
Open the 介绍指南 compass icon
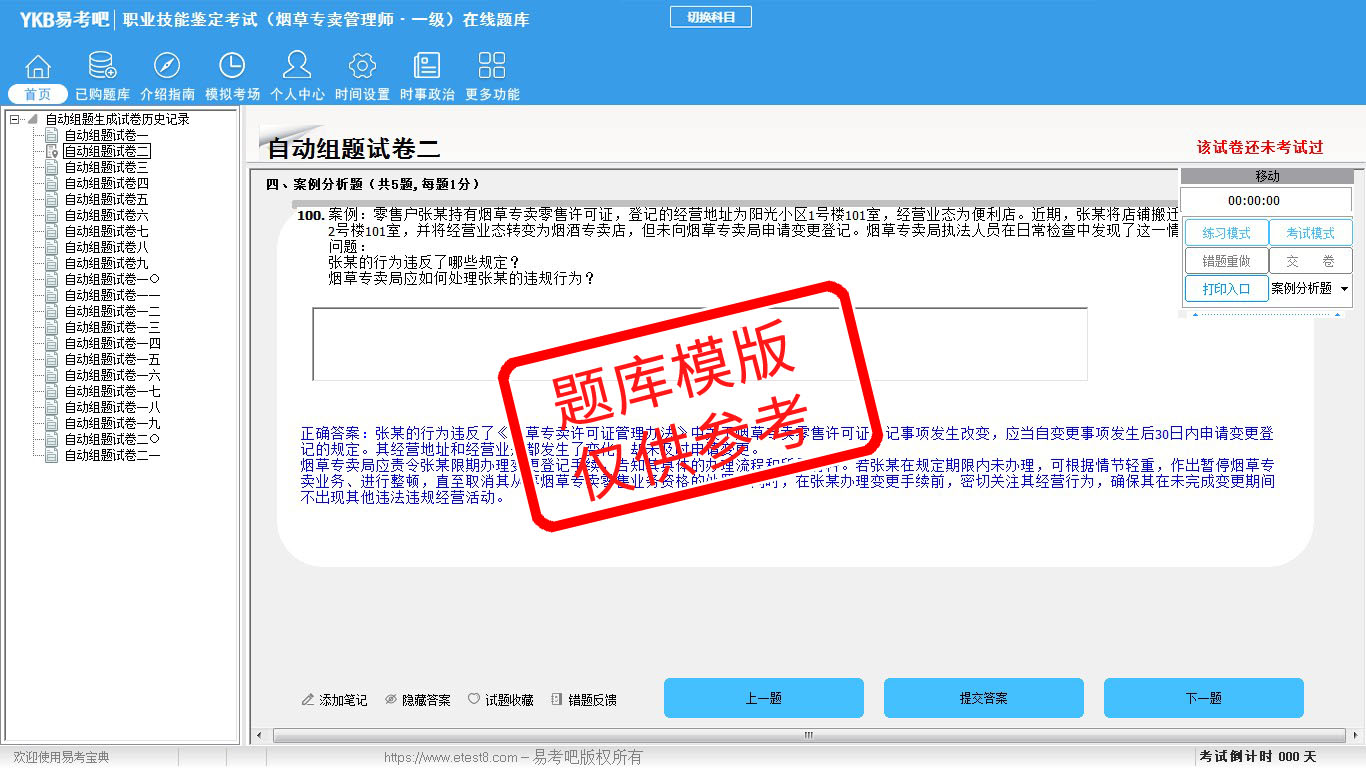coord(167,68)
